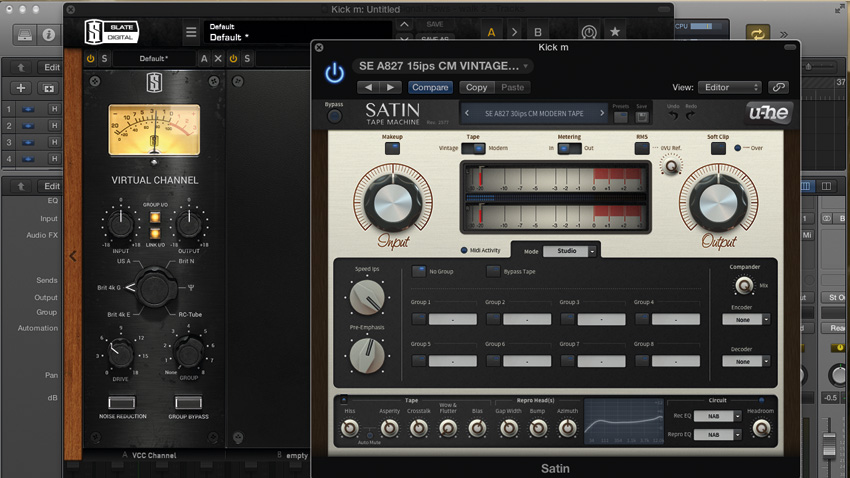Open the Repro EQ NAB dropdown
Screen dimensions: 850x478
click(718, 435)
